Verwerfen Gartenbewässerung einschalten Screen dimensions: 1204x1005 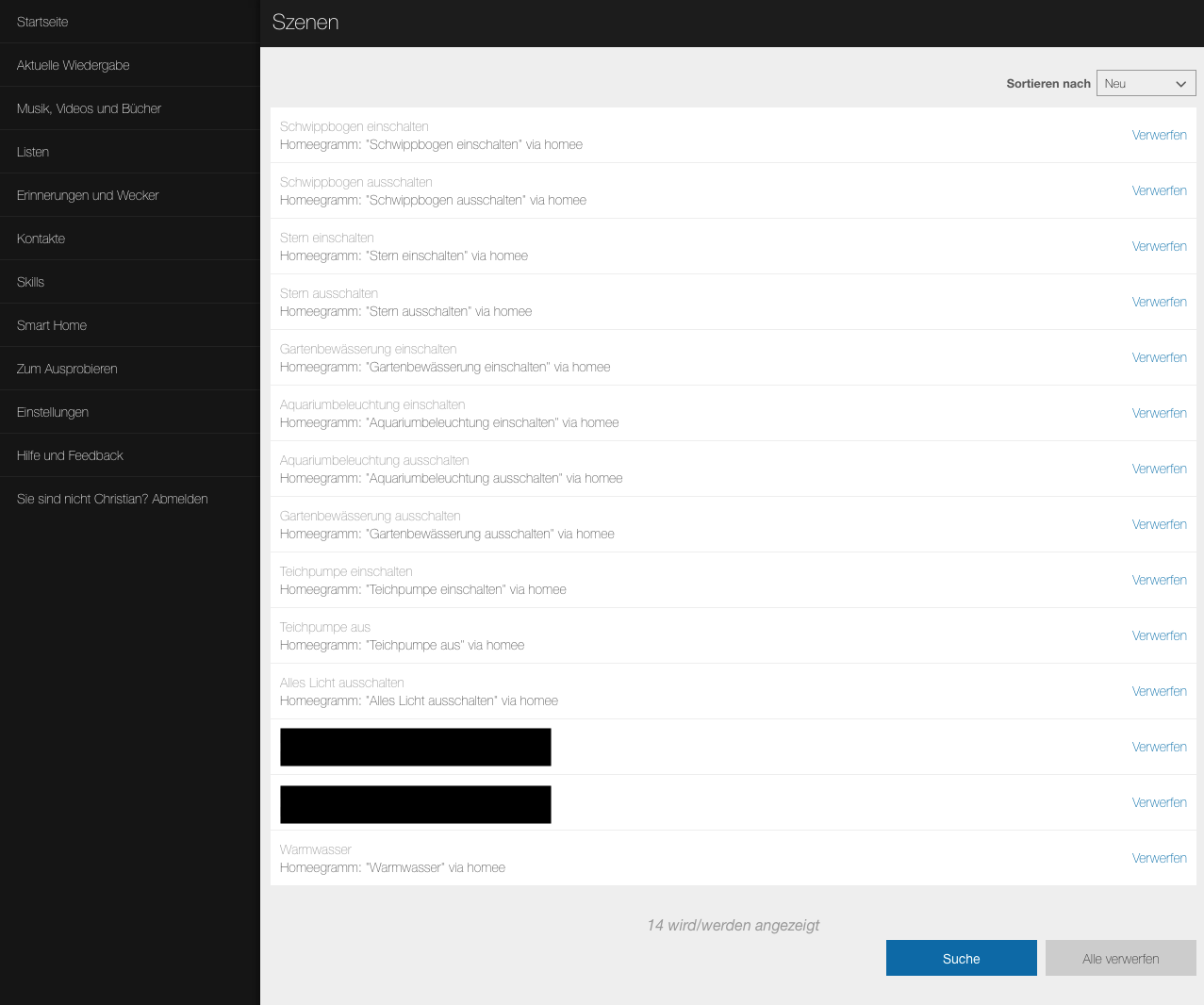point(1159,357)
